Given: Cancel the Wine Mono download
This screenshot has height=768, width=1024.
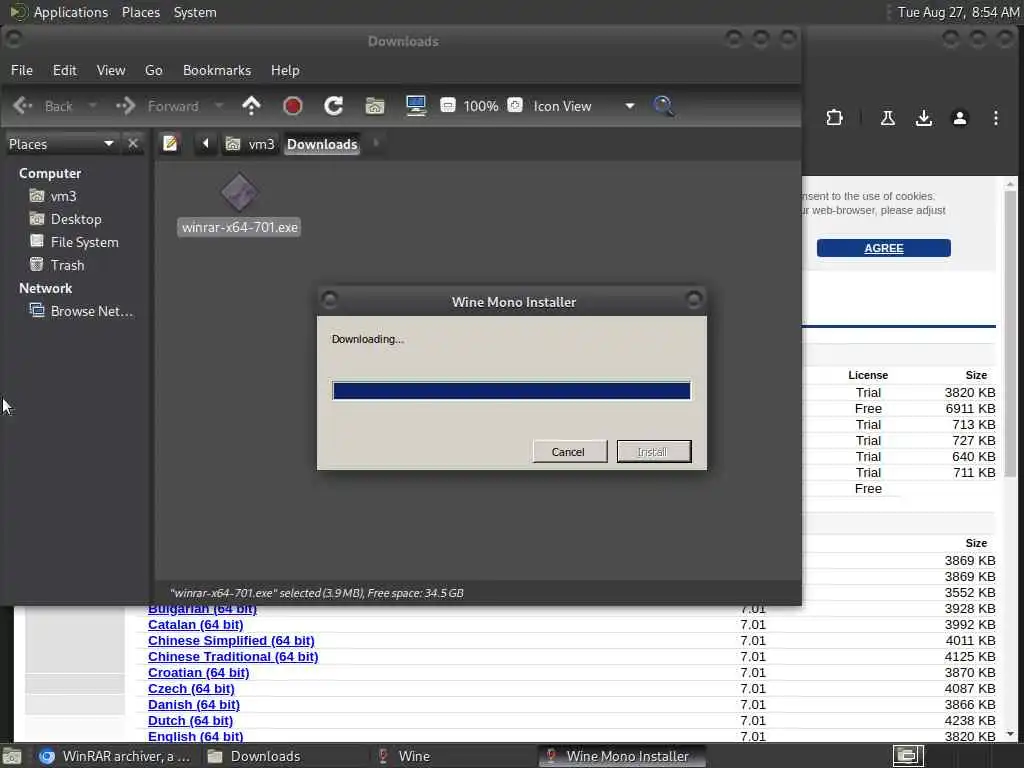Looking at the screenshot, I should (568, 451).
